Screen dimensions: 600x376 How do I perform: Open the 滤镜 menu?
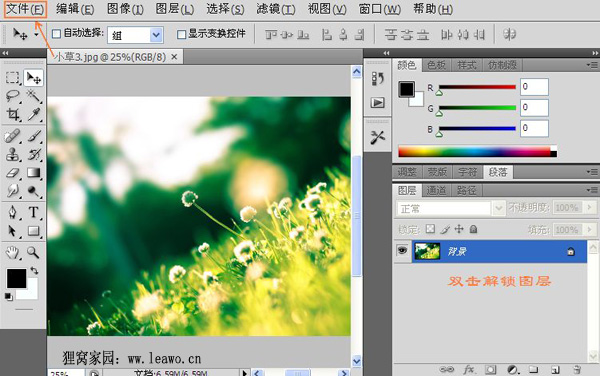point(276,9)
